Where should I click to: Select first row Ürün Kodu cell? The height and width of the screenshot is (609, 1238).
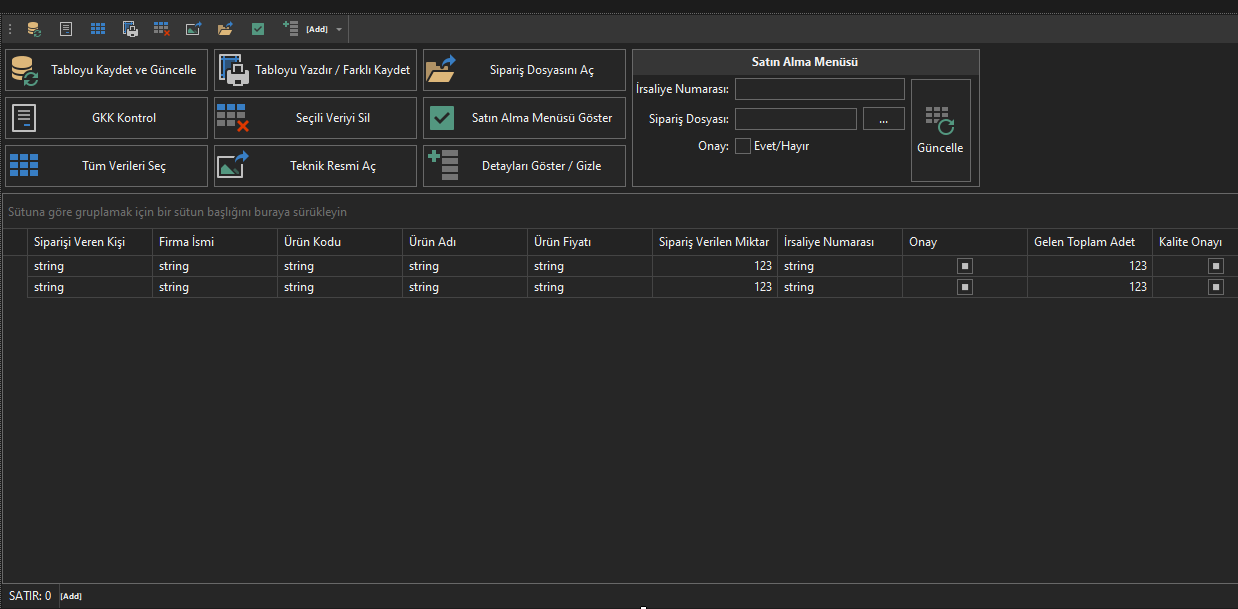tap(340, 266)
